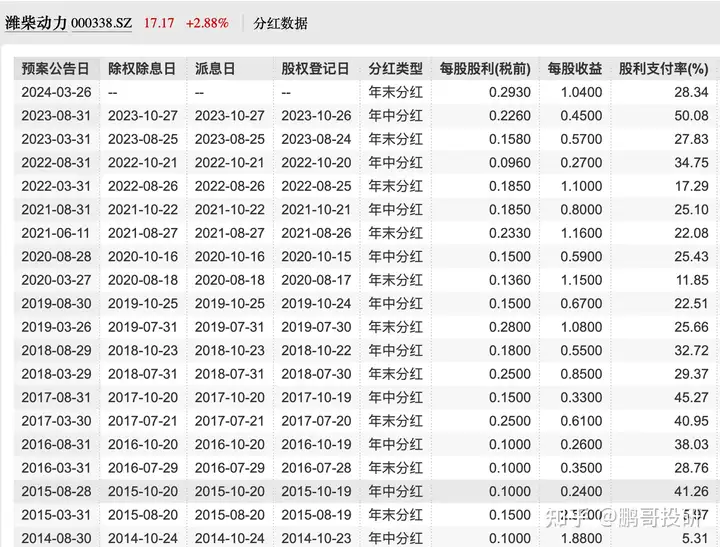The height and width of the screenshot is (547, 720).
Task: Click ex-dividend date 2023-08-25
Action: click(x=143, y=139)
